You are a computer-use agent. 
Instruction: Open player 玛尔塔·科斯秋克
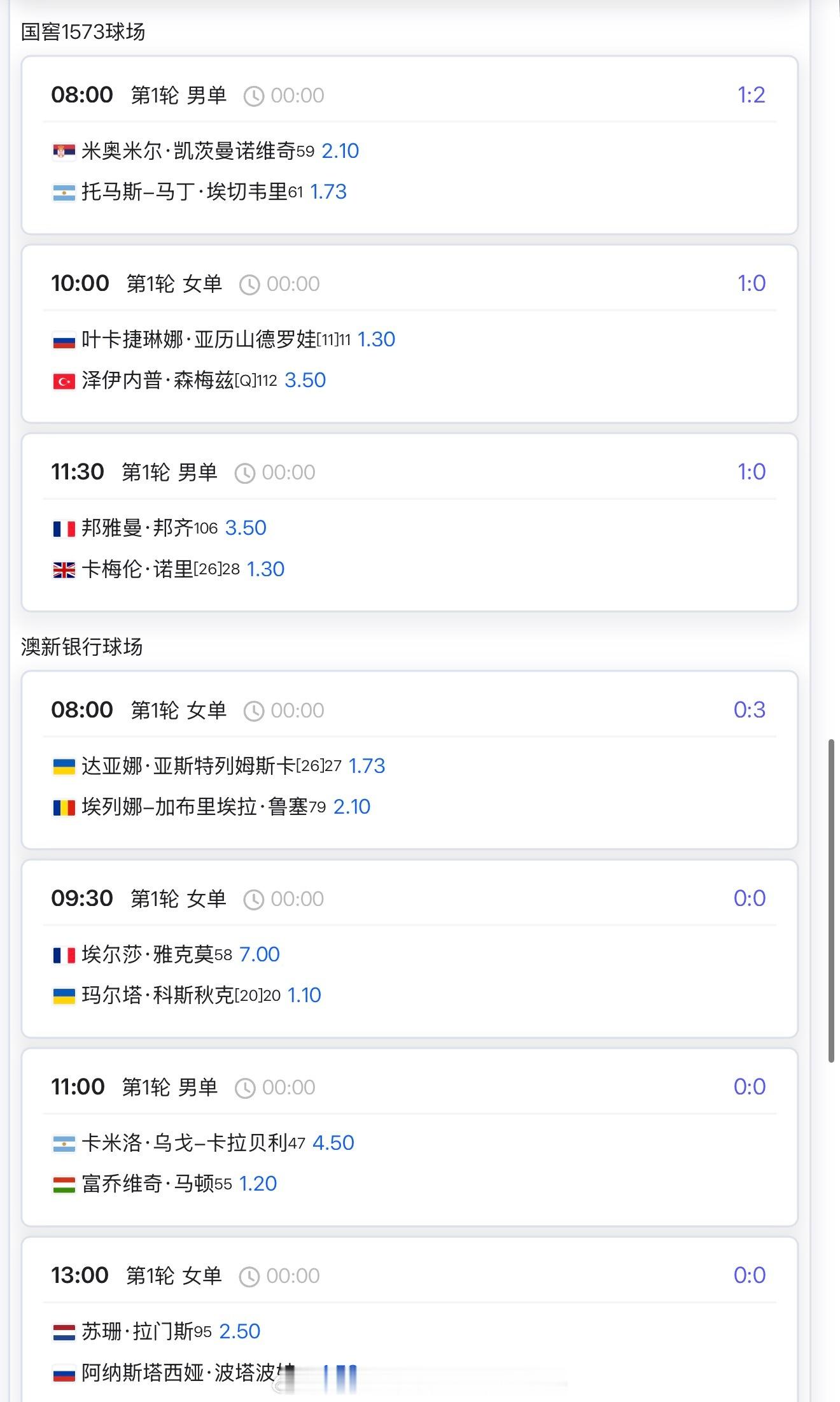[x=158, y=995]
